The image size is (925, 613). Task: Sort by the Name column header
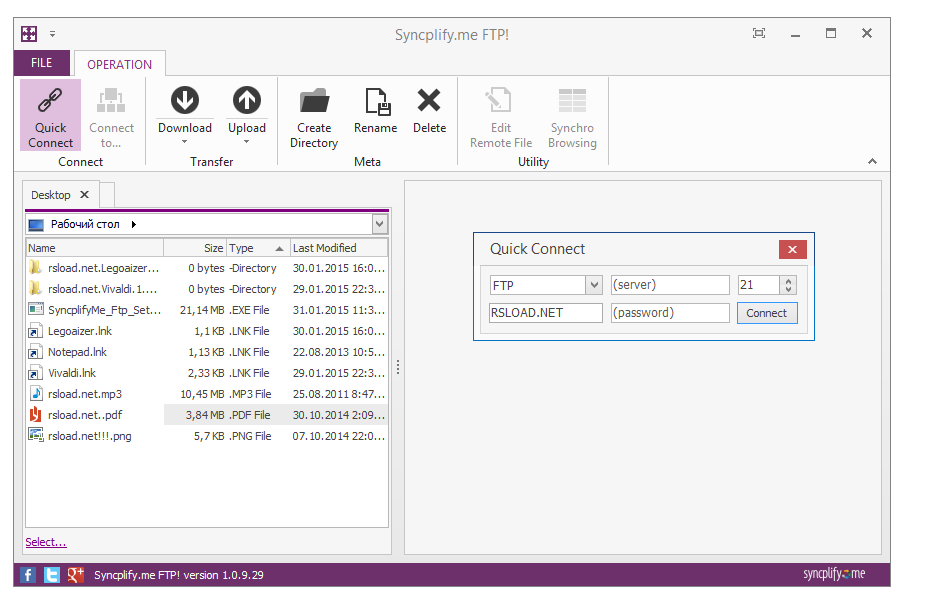click(x=94, y=248)
